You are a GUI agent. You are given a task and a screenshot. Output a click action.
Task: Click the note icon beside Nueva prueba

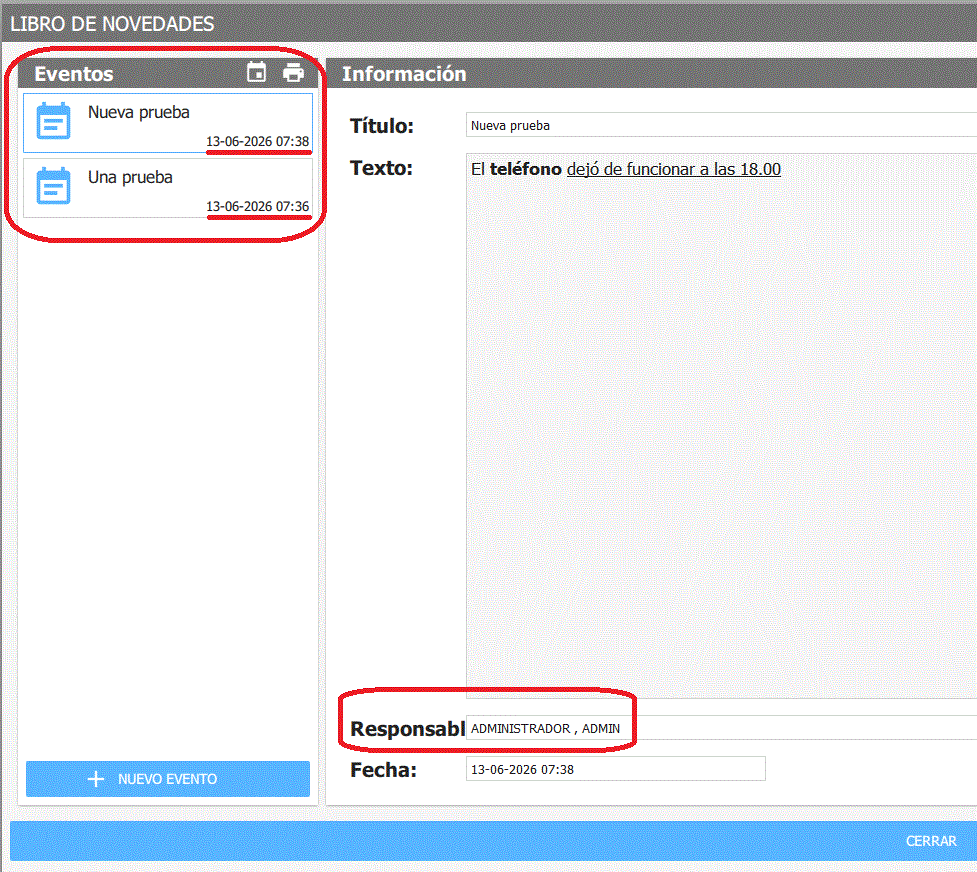click(54, 121)
